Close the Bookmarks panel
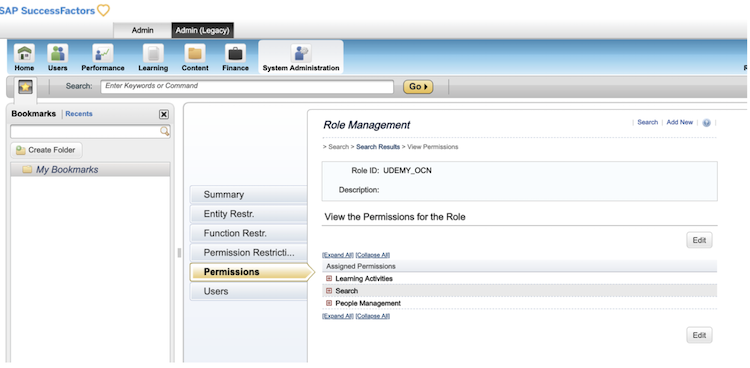Image resolution: width=750 pixels, height=368 pixels. coord(164,114)
